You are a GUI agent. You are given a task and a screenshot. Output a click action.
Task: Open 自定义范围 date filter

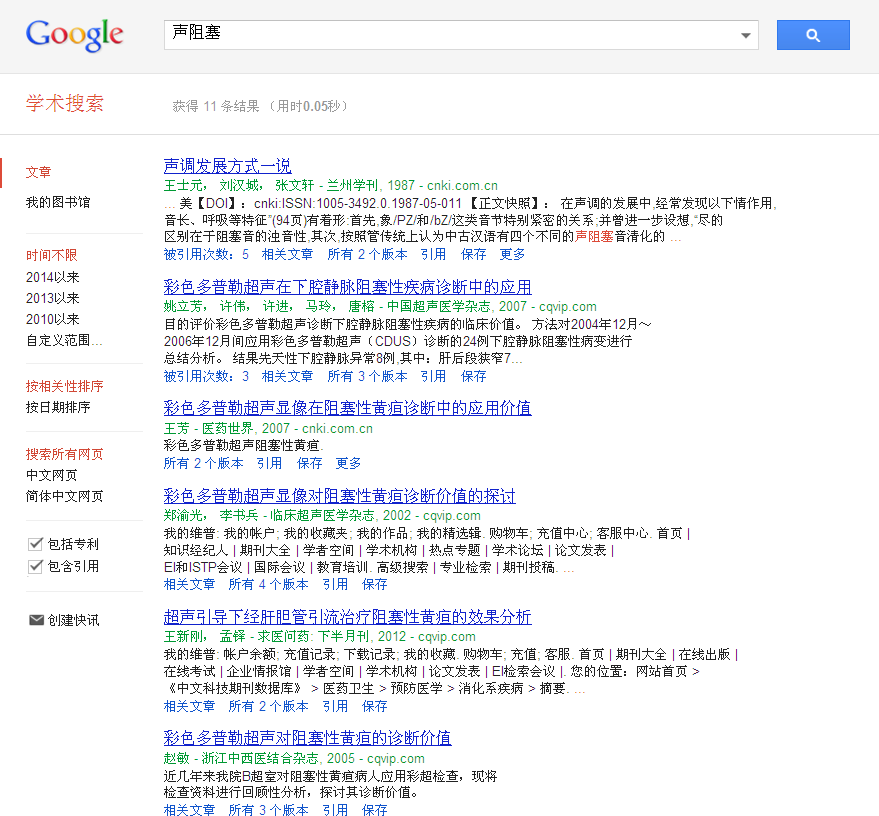pyautogui.click(x=62, y=340)
